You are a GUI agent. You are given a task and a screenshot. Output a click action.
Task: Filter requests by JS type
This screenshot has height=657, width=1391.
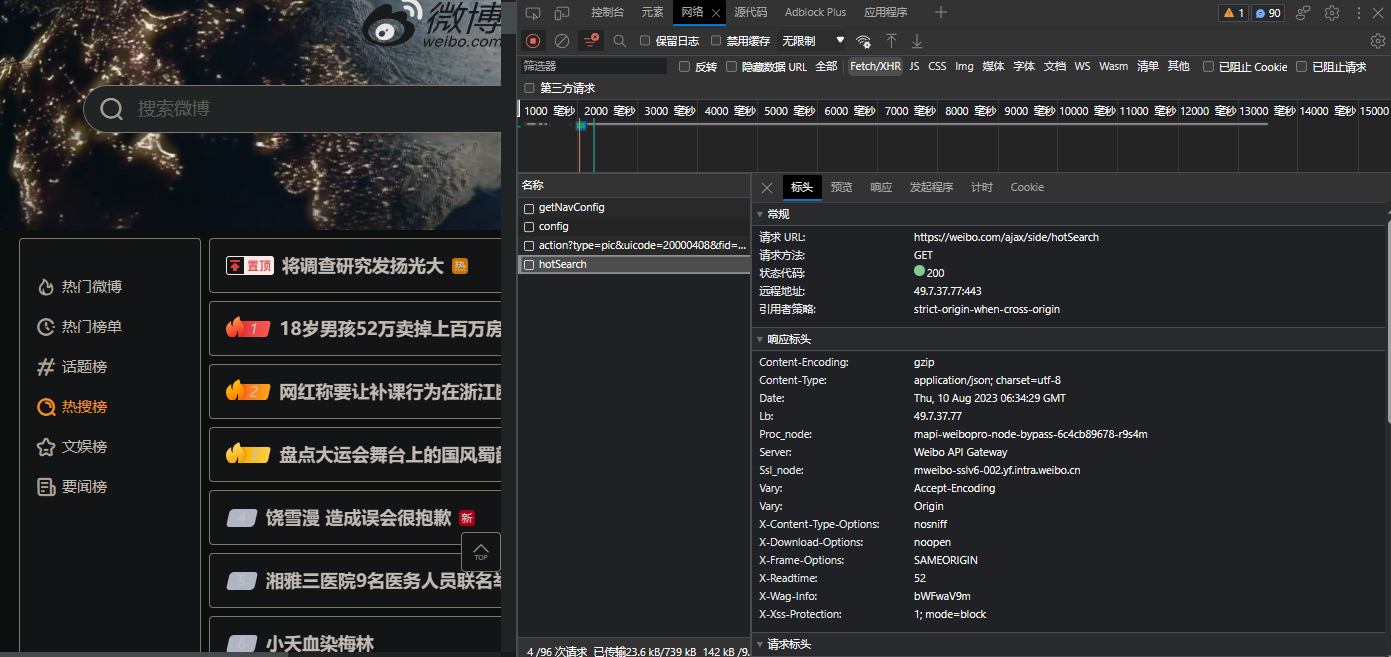[914, 67]
